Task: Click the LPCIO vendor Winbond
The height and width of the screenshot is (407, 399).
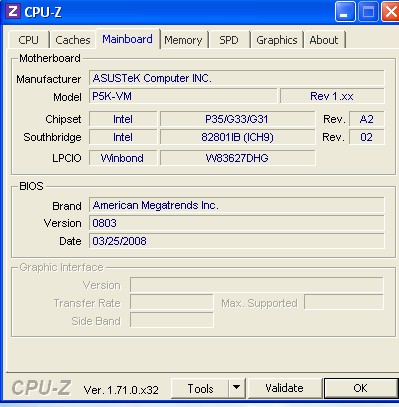Action: pos(123,158)
